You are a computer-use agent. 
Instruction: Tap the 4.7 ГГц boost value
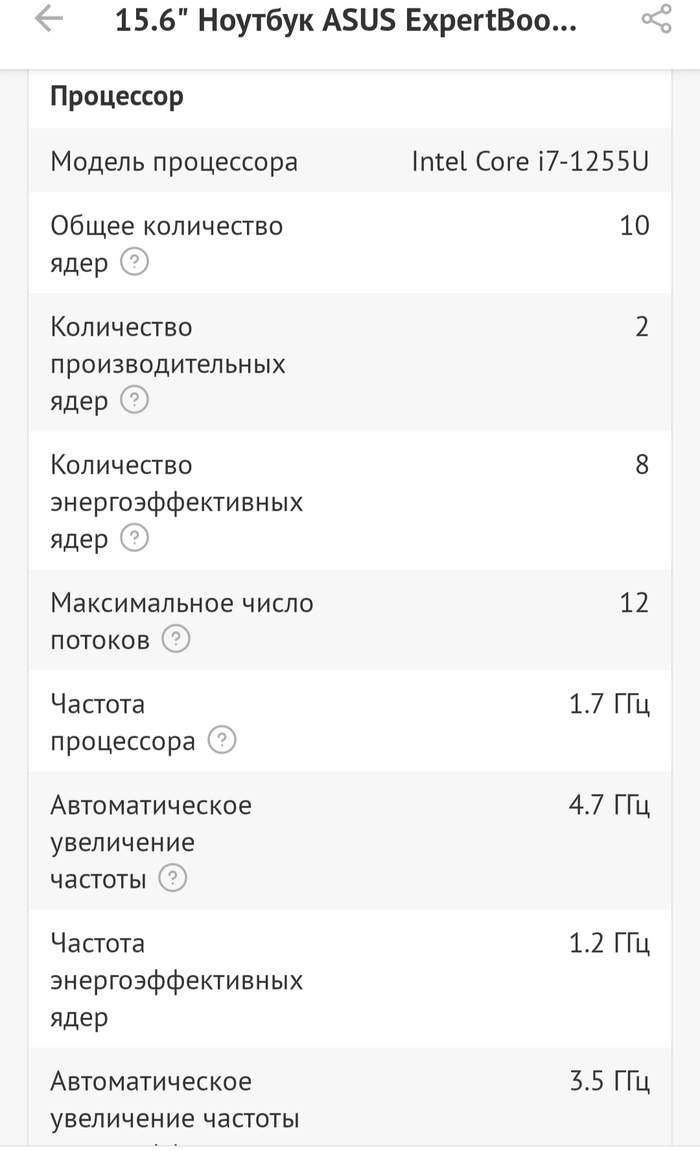point(609,805)
